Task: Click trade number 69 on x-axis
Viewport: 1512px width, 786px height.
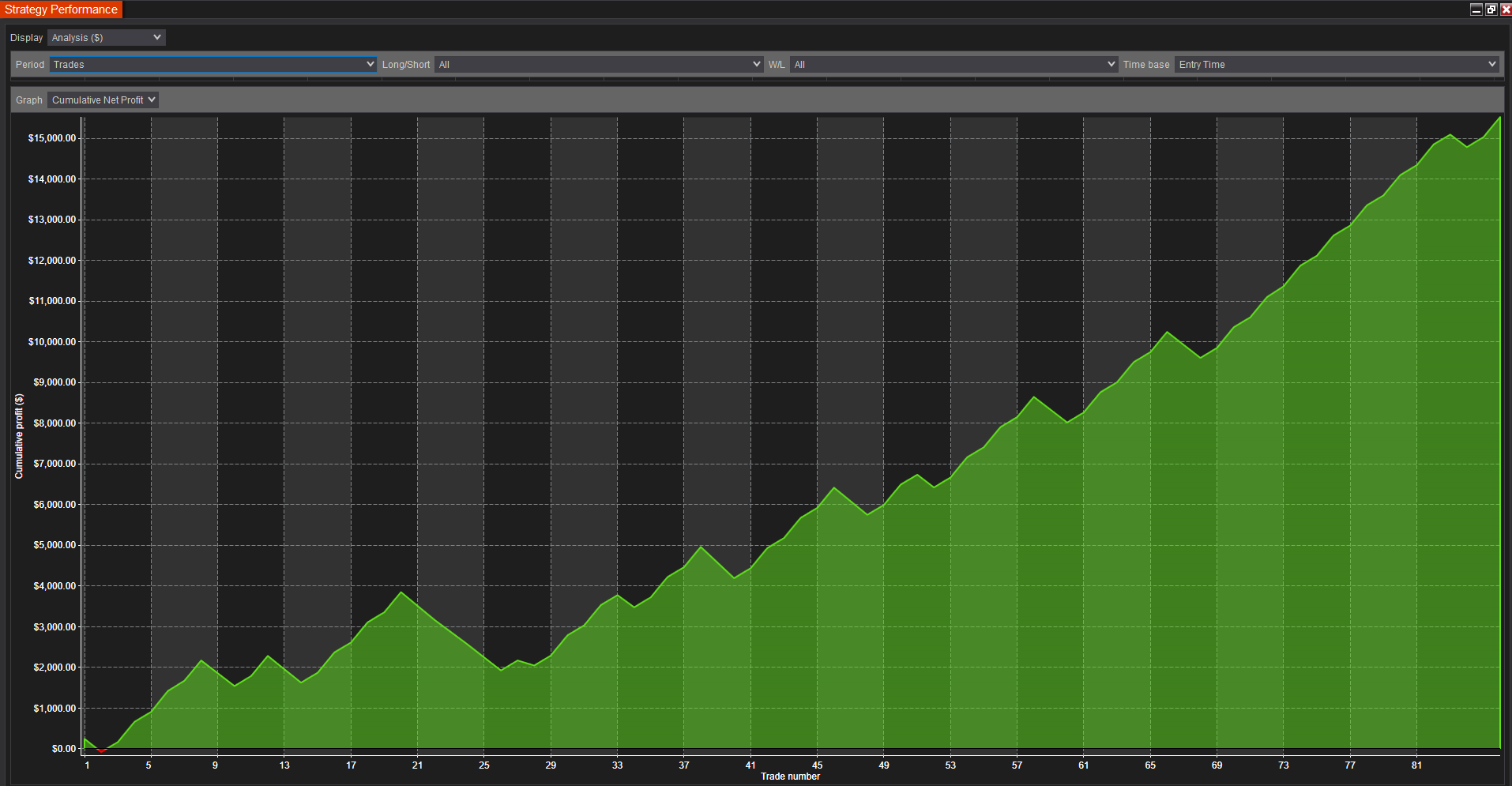Action: pos(1217,765)
